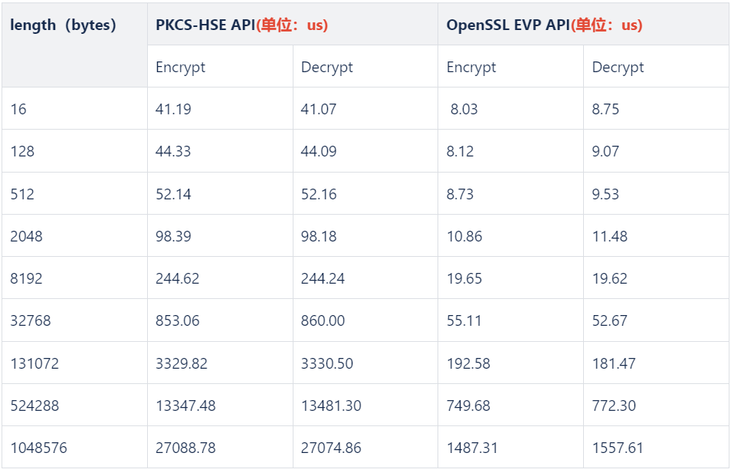Select the length cell reading 128
Screen dimensions: 731x470
[x=75, y=151]
